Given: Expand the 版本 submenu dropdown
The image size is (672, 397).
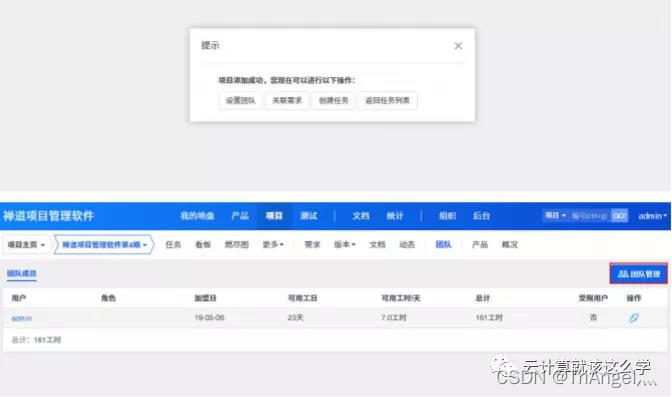Looking at the screenshot, I should tap(345, 244).
